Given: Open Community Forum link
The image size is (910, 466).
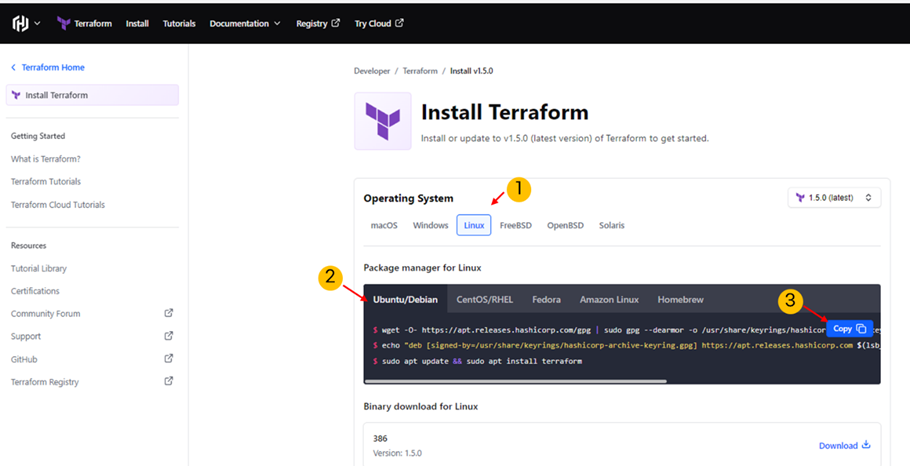Looking at the screenshot, I should [45, 313].
